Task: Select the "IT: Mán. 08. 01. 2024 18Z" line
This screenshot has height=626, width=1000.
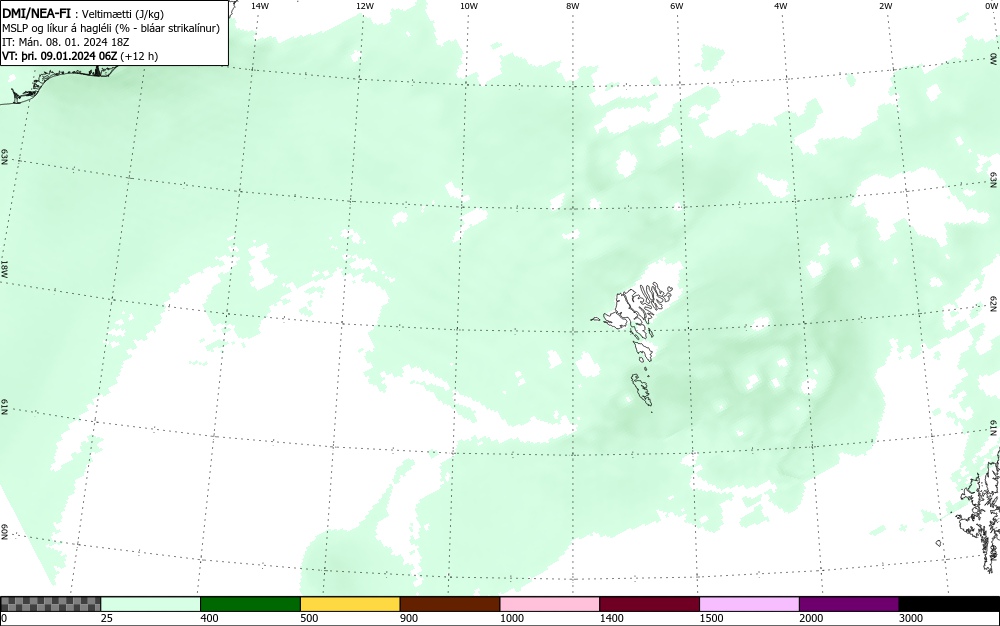Action: [x=66, y=42]
